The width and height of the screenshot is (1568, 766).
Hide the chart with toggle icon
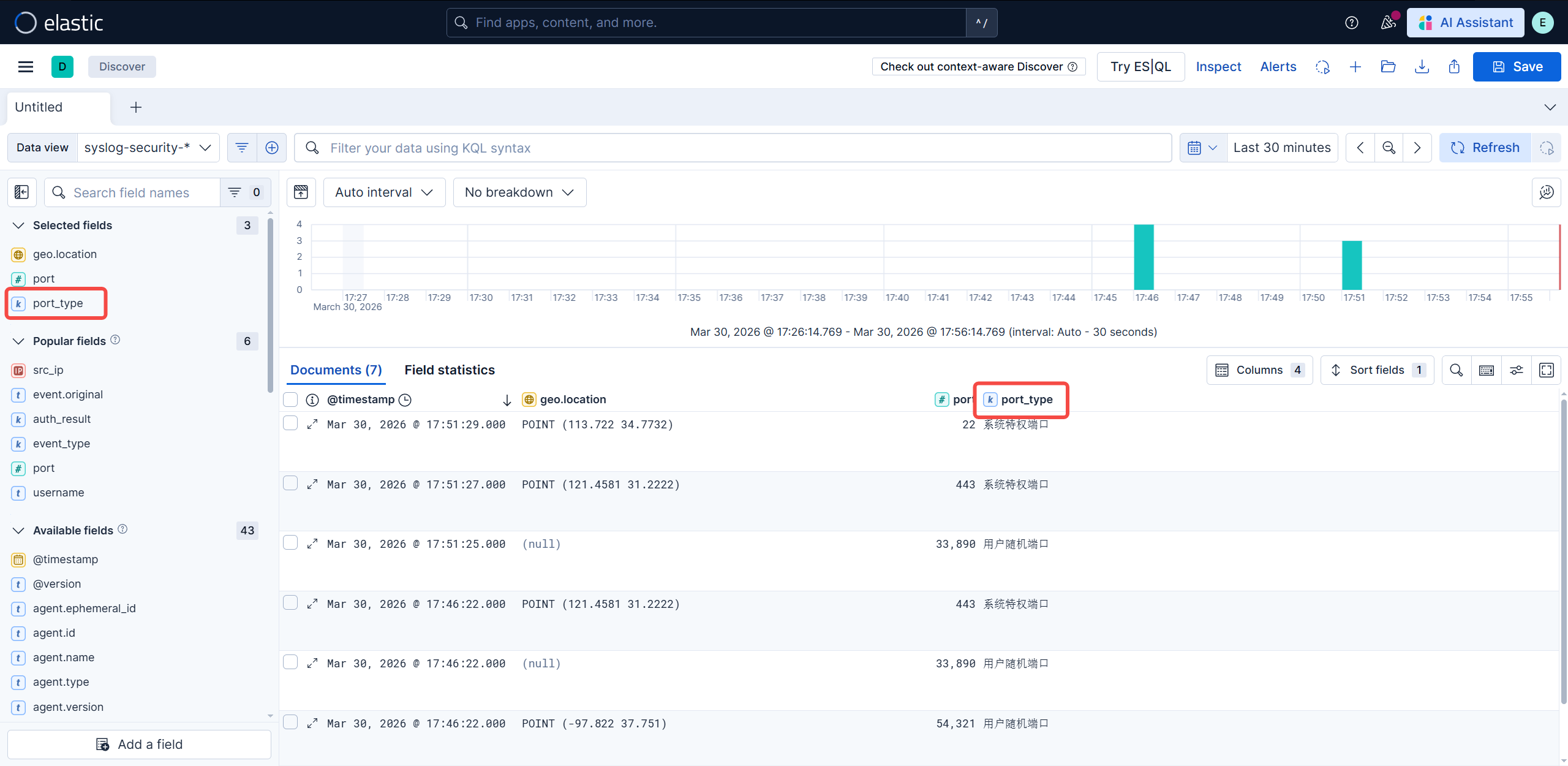[x=301, y=192]
